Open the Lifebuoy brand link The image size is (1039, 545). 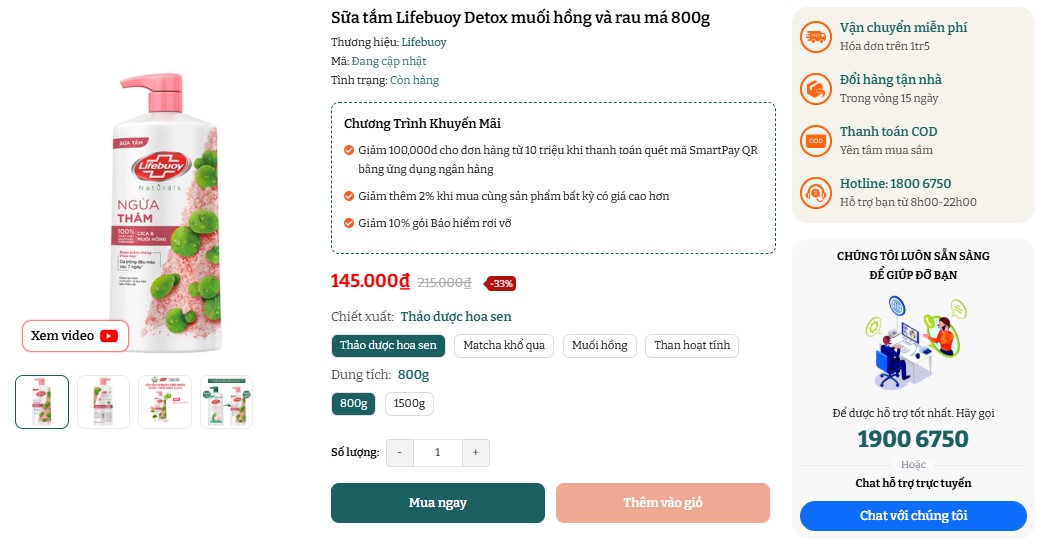[x=424, y=42]
